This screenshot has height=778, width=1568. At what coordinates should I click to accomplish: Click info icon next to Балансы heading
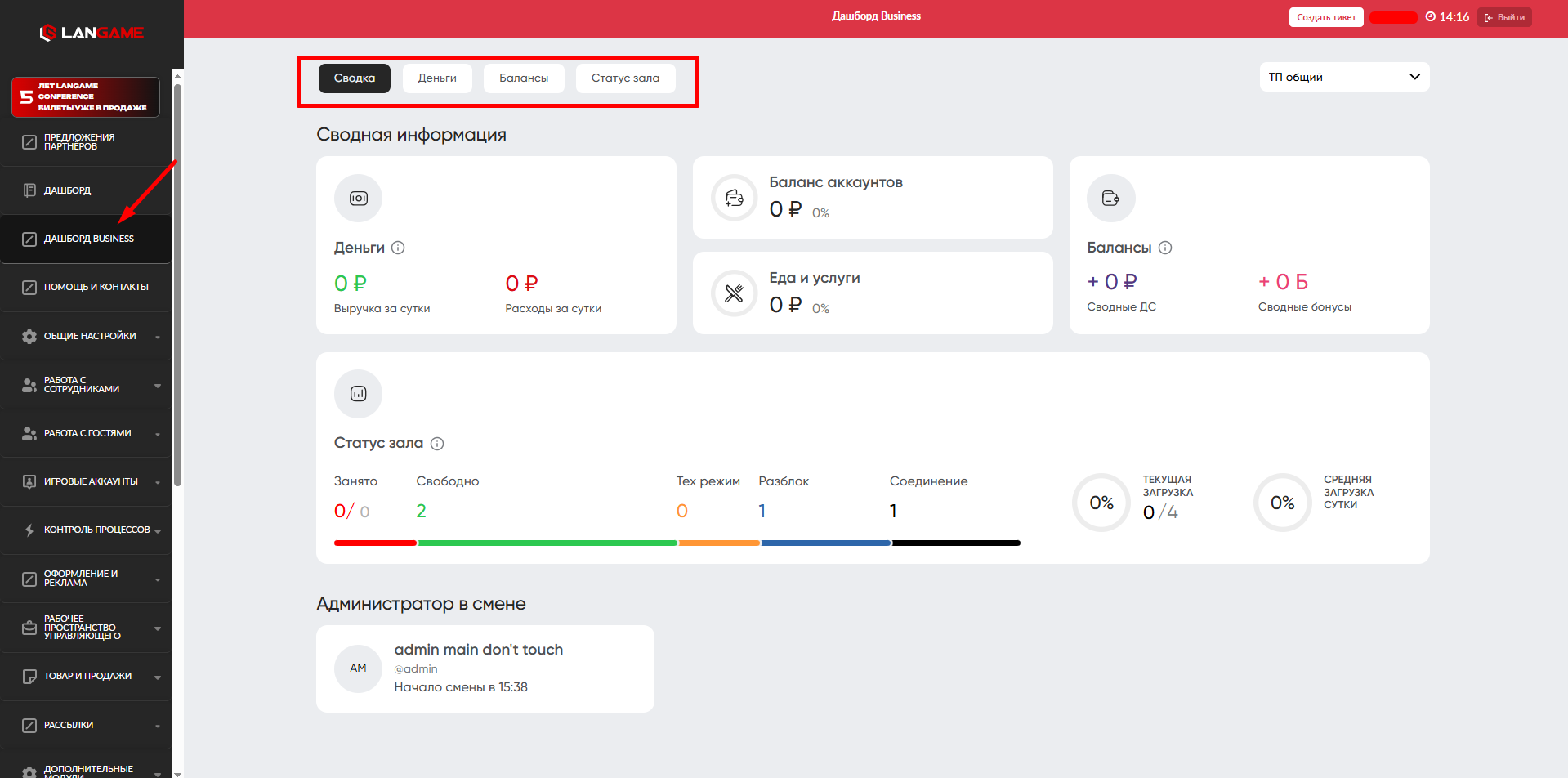[x=1165, y=248]
